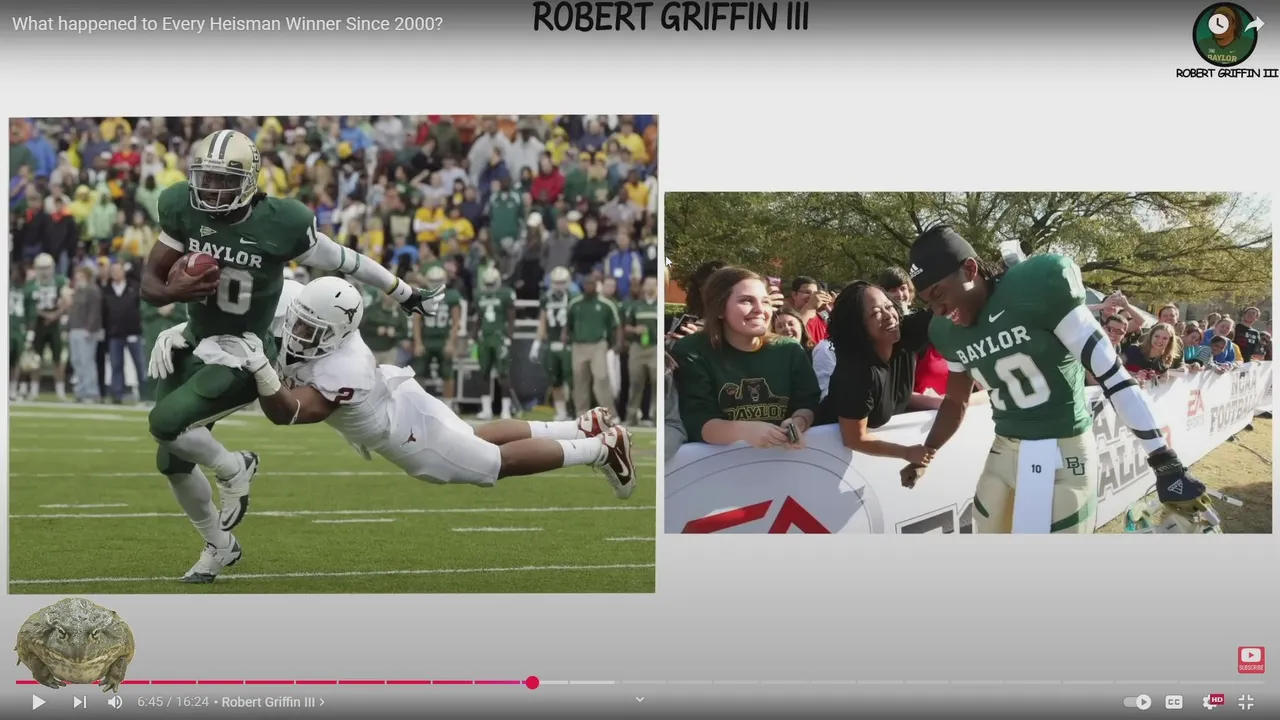The image size is (1280, 720).
Task: Skip to the next video
Action: pos(79,702)
